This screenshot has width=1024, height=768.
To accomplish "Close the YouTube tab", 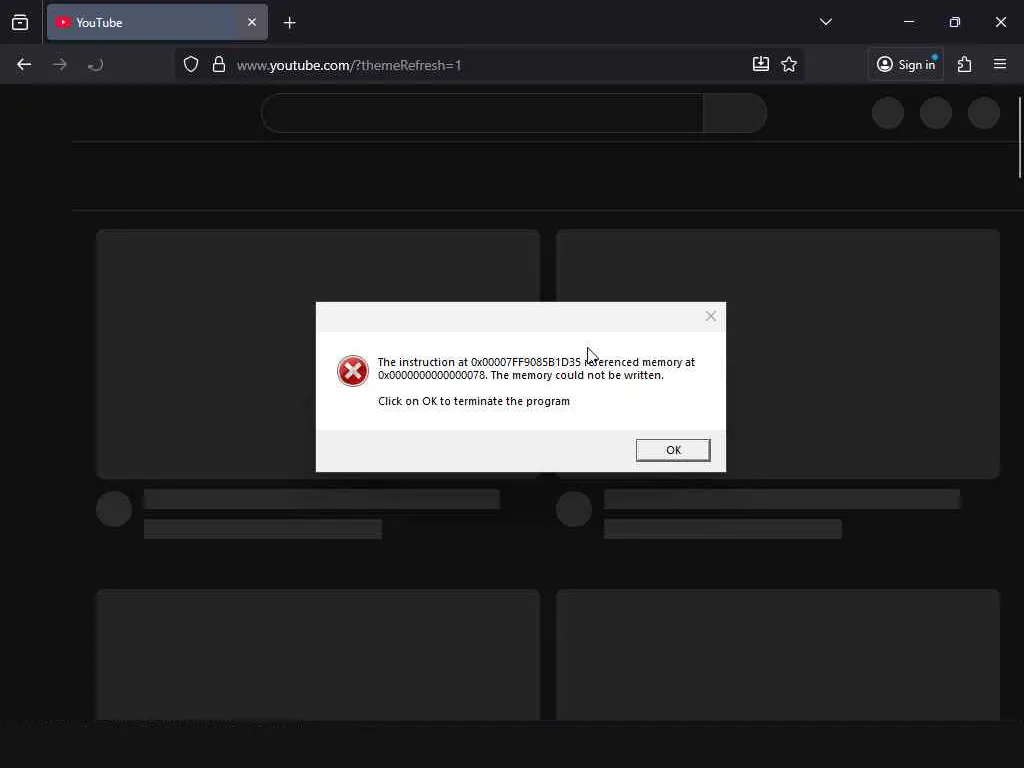I will [x=251, y=22].
